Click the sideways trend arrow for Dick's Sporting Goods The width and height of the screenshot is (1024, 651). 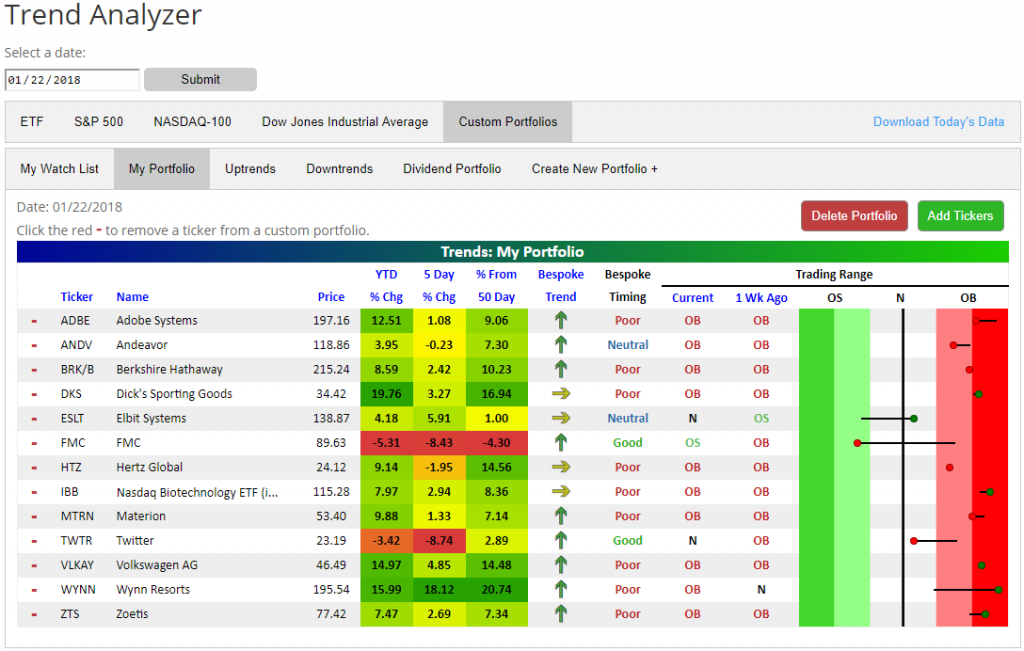561,394
